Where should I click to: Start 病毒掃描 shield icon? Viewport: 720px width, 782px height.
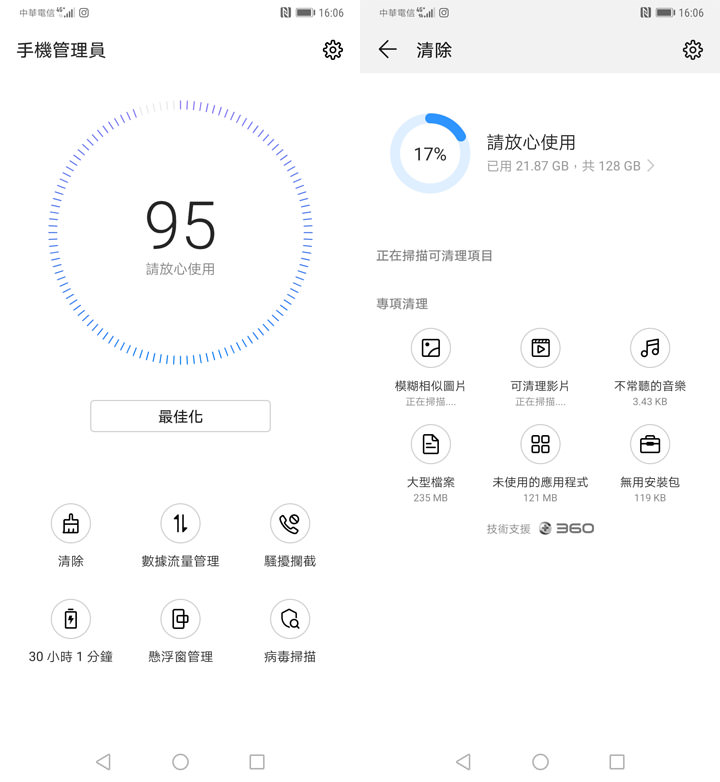pos(290,619)
